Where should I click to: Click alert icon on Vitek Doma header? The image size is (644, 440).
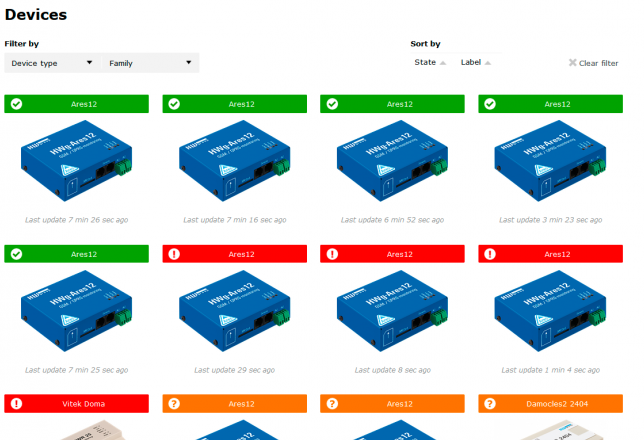pyautogui.click(x=16, y=403)
